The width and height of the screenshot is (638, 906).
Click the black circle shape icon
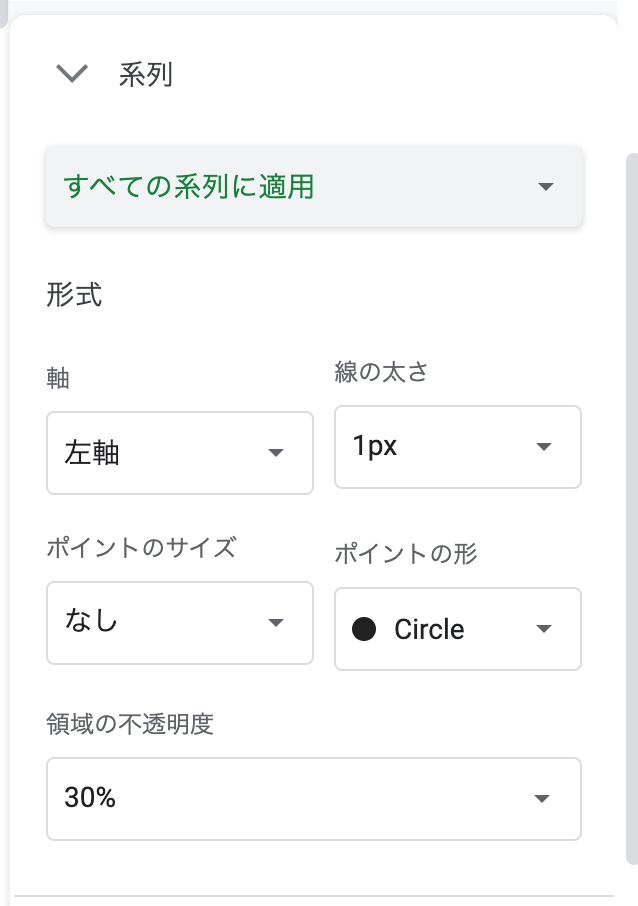click(365, 629)
